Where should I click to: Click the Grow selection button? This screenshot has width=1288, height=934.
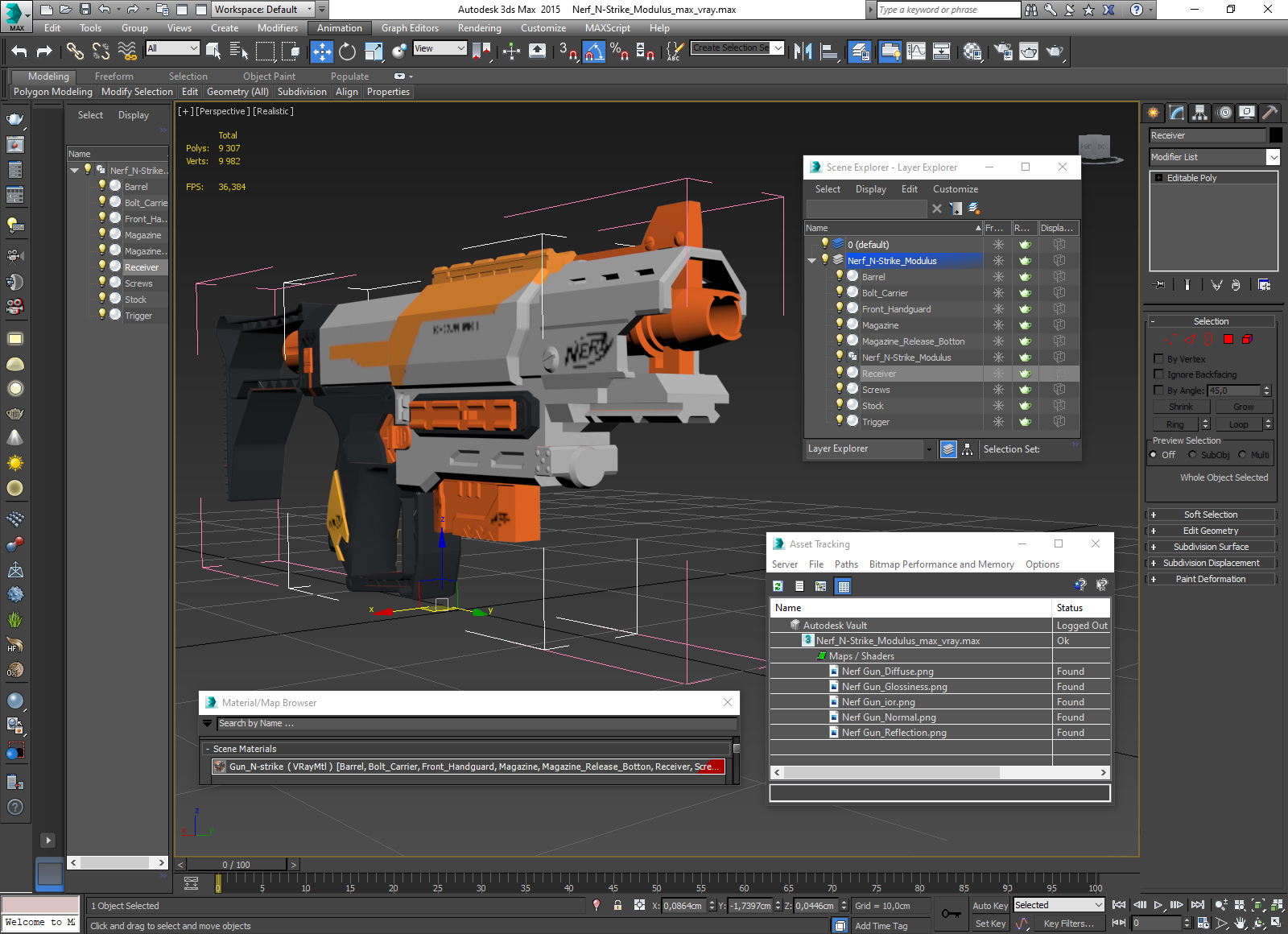click(x=1243, y=407)
